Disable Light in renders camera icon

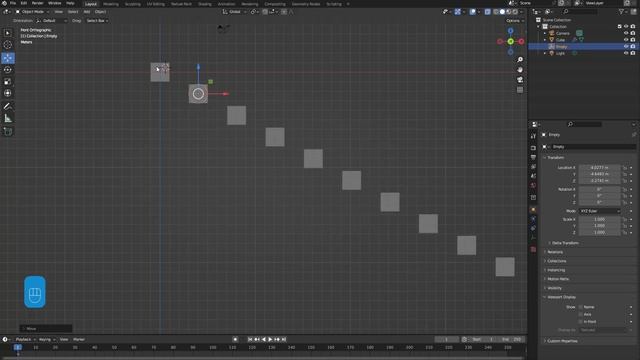633,53
